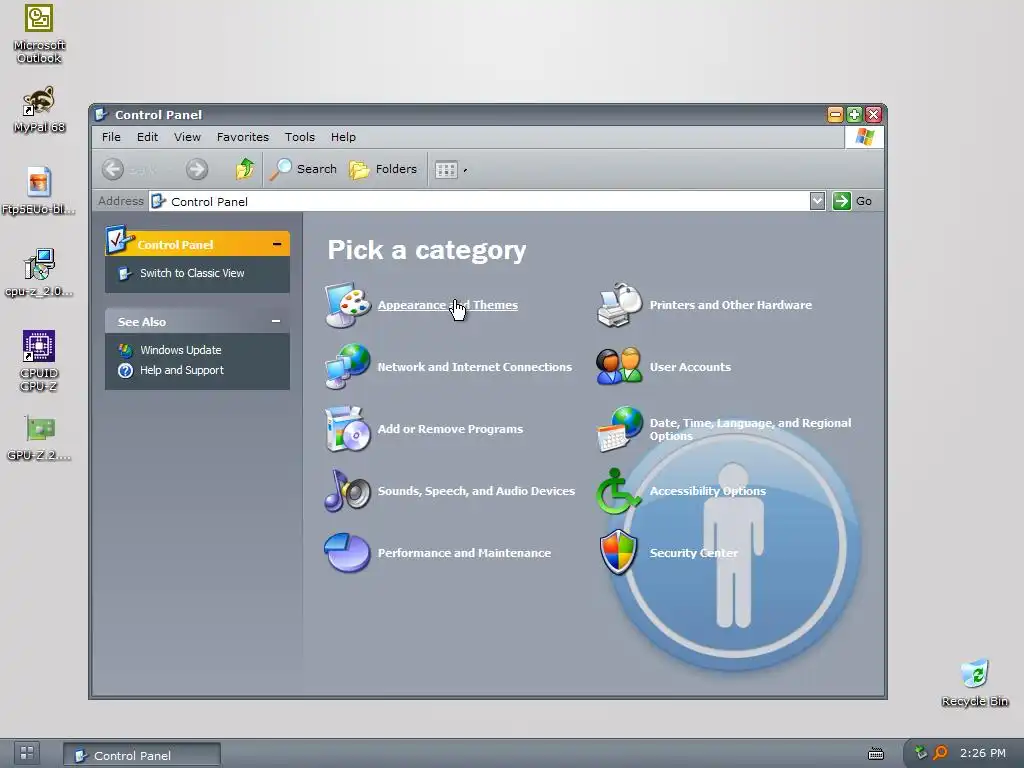
Task: Expand the Address bar dropdown arrow
Action: [817, 201]
